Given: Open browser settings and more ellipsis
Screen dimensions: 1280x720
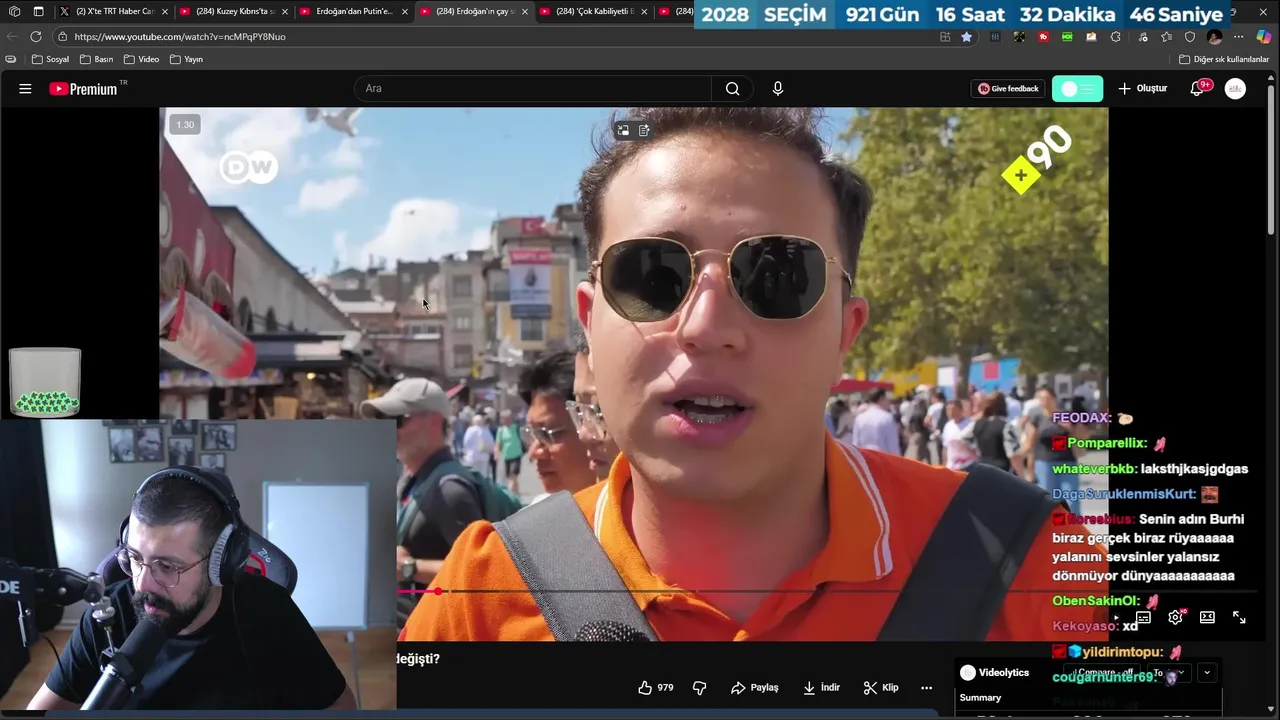Looking at the screenshot, I should [1238, 36].
